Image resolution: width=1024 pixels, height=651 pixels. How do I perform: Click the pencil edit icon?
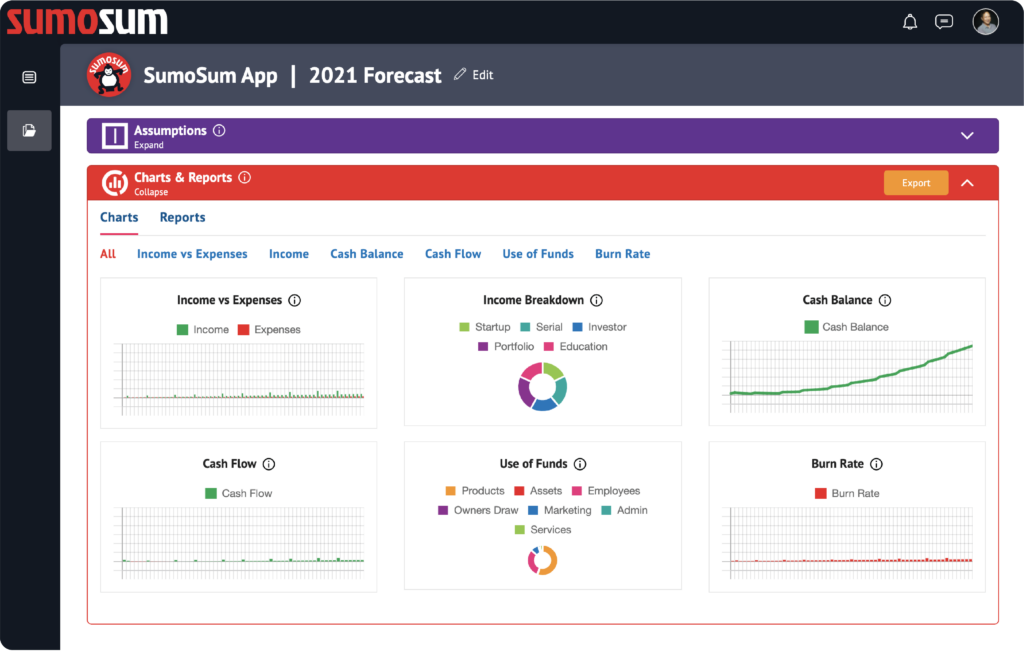tap(460, 74)
